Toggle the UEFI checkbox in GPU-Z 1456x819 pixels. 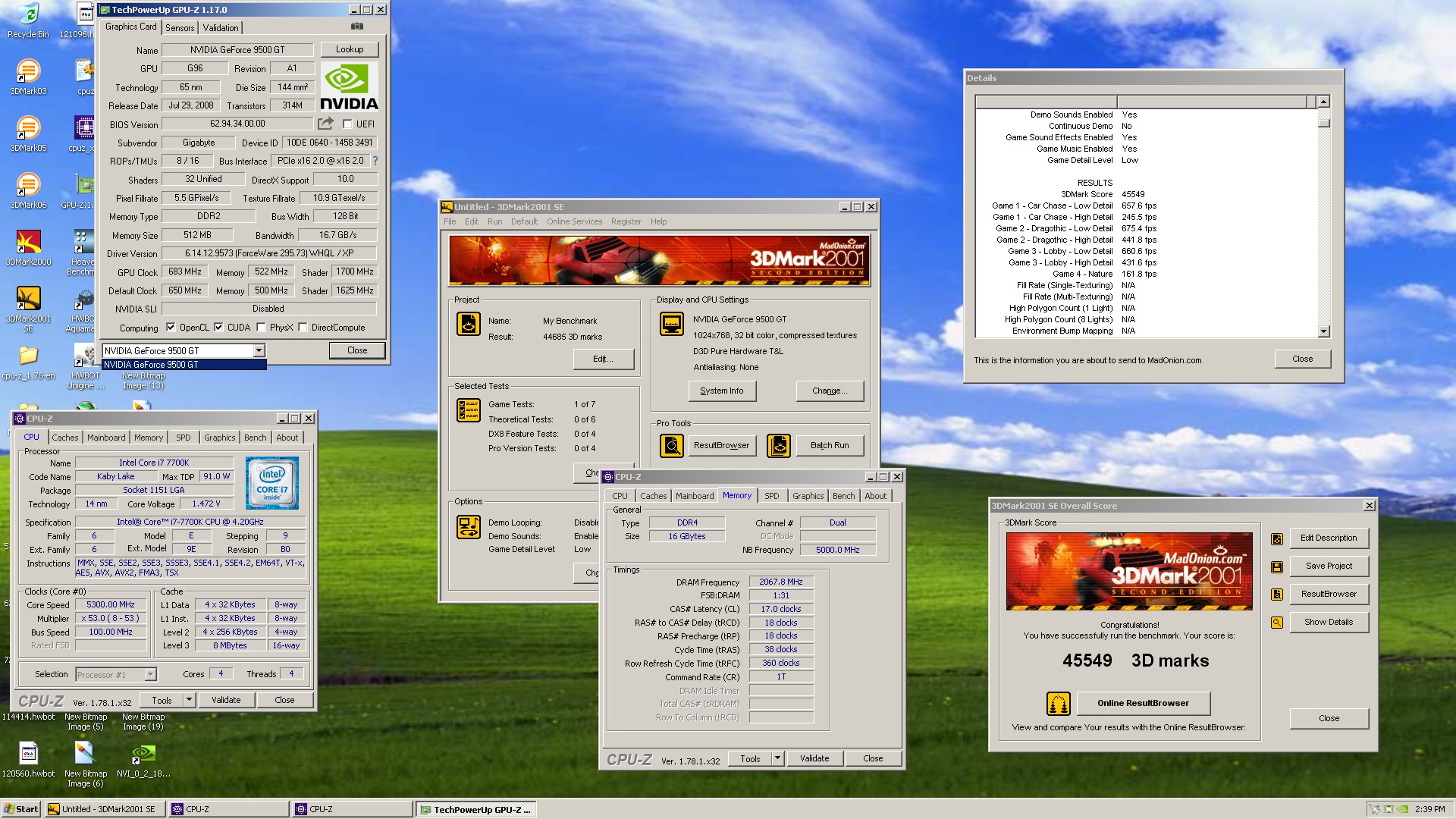click(347, 124)
